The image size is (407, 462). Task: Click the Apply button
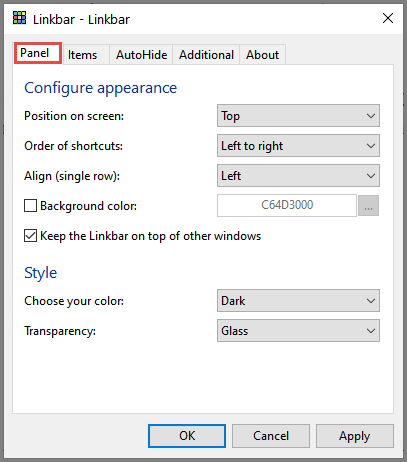pos(355,436)
